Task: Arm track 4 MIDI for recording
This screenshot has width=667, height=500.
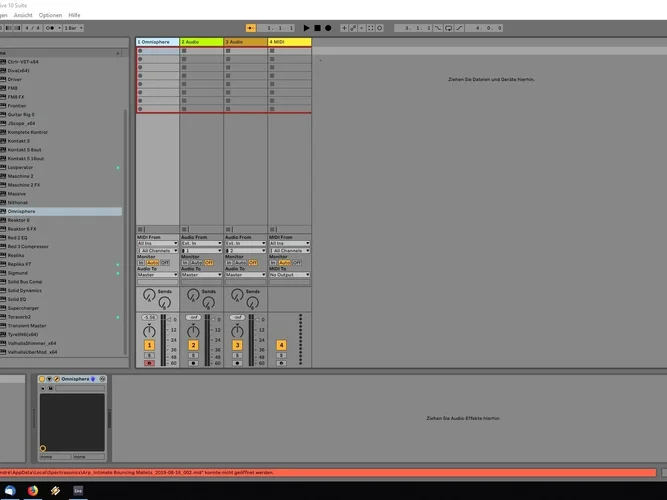Action: pyautogui.click(x=281, y=363)
